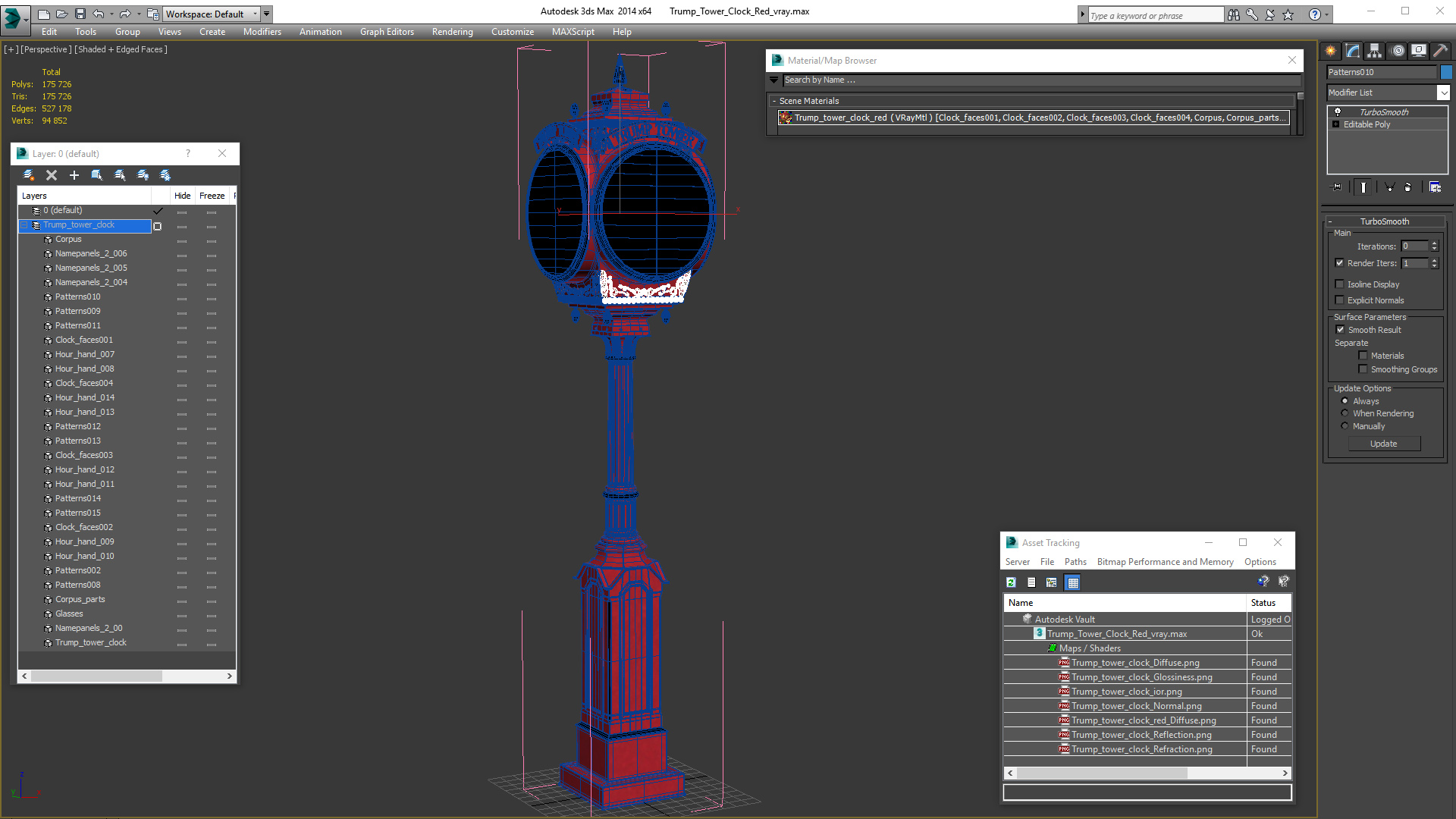Click the Shaded + Edged Faces viewport label
The height and width of the screenshot is (819, 1456).
(x=121, y=49)
